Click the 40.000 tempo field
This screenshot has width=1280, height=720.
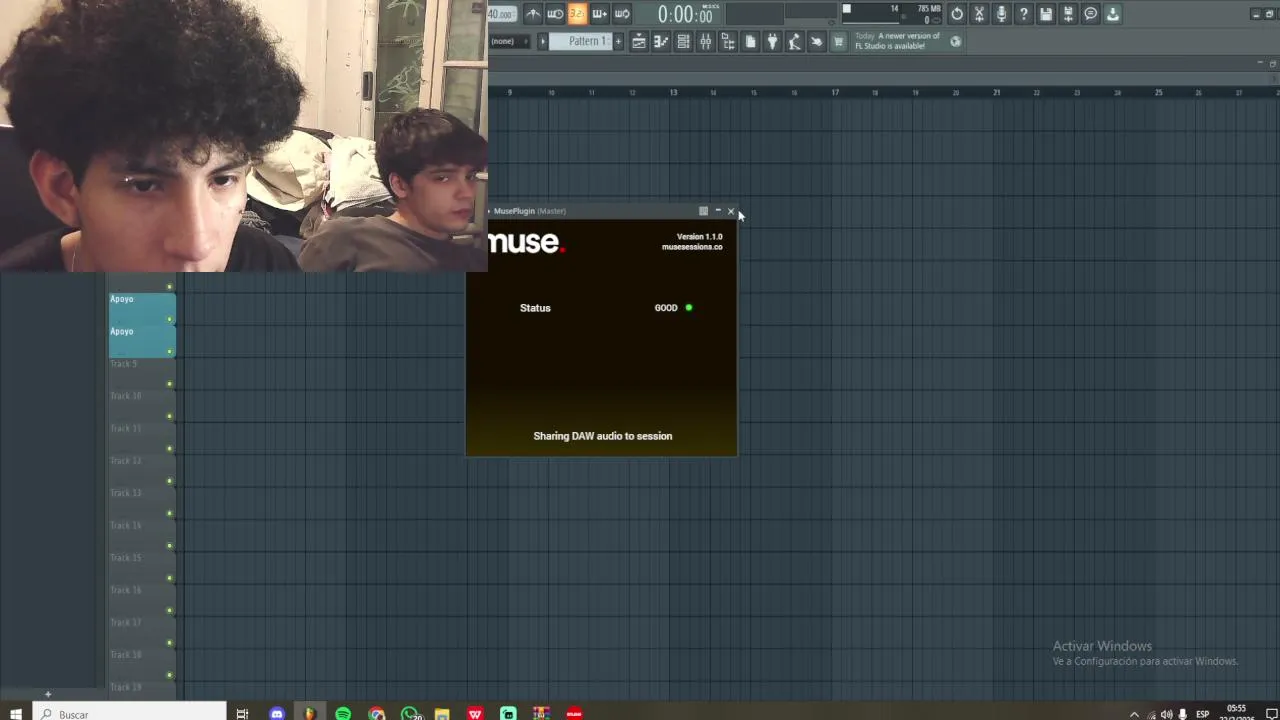tap(501, 14)
